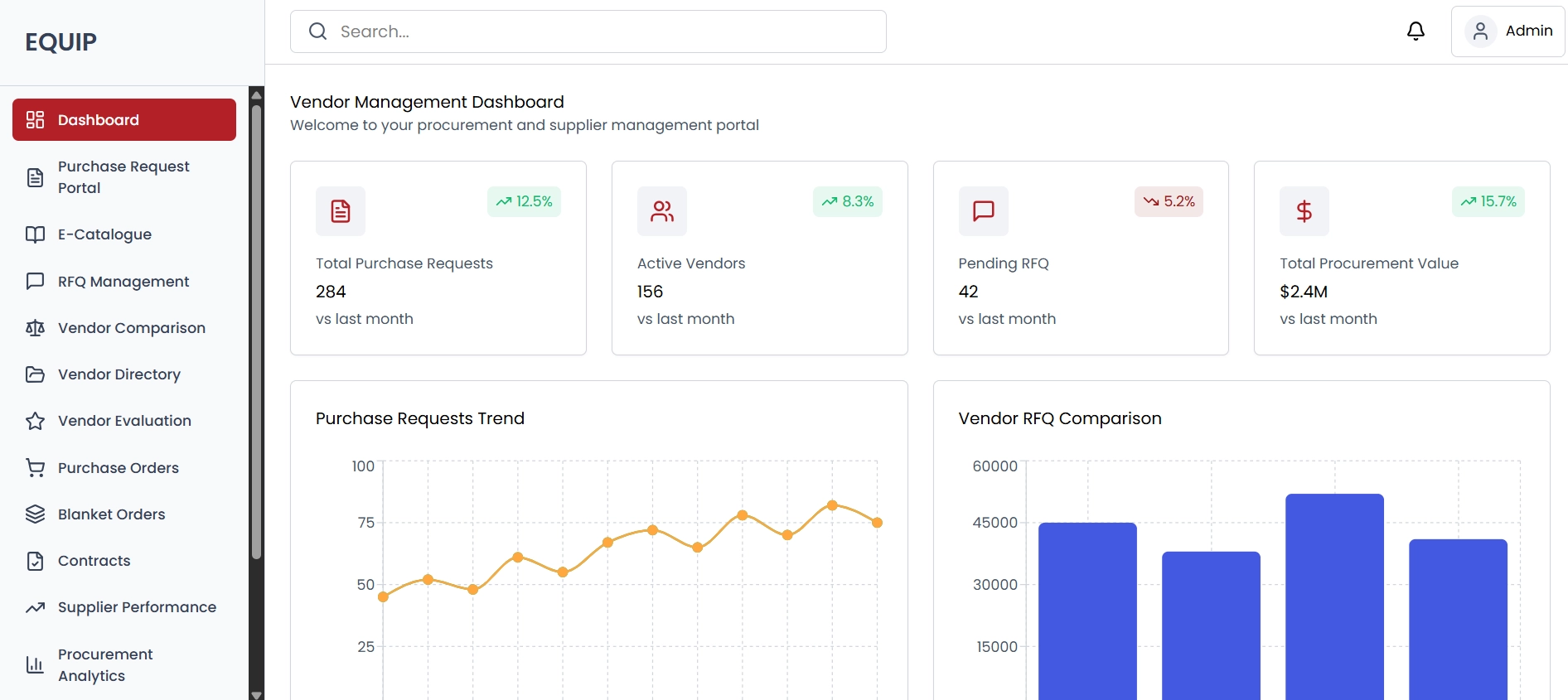Click the 156 active vendors value
This screenshot has width=1568, height=700.
650,292
